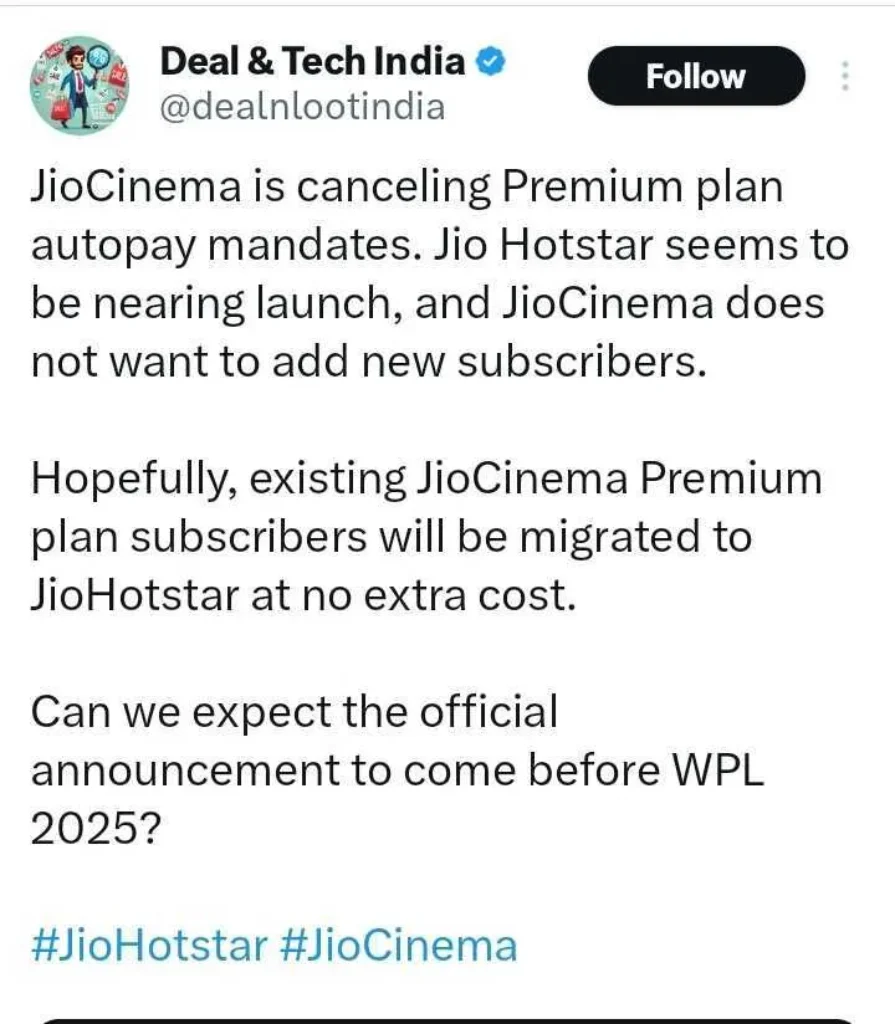
Task: Click the 'Hopefully, existing JioCinema Premium' line
Action: pyautogui.click(x=427, y=480)
